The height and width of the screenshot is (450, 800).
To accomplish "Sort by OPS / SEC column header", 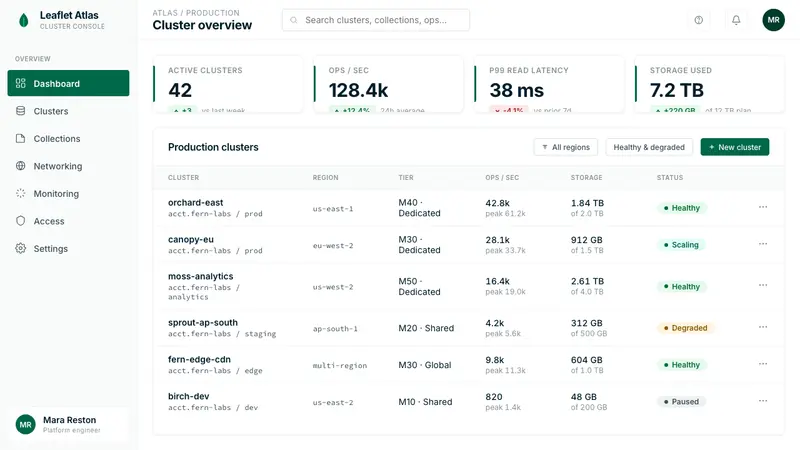I will click(502, 178).
